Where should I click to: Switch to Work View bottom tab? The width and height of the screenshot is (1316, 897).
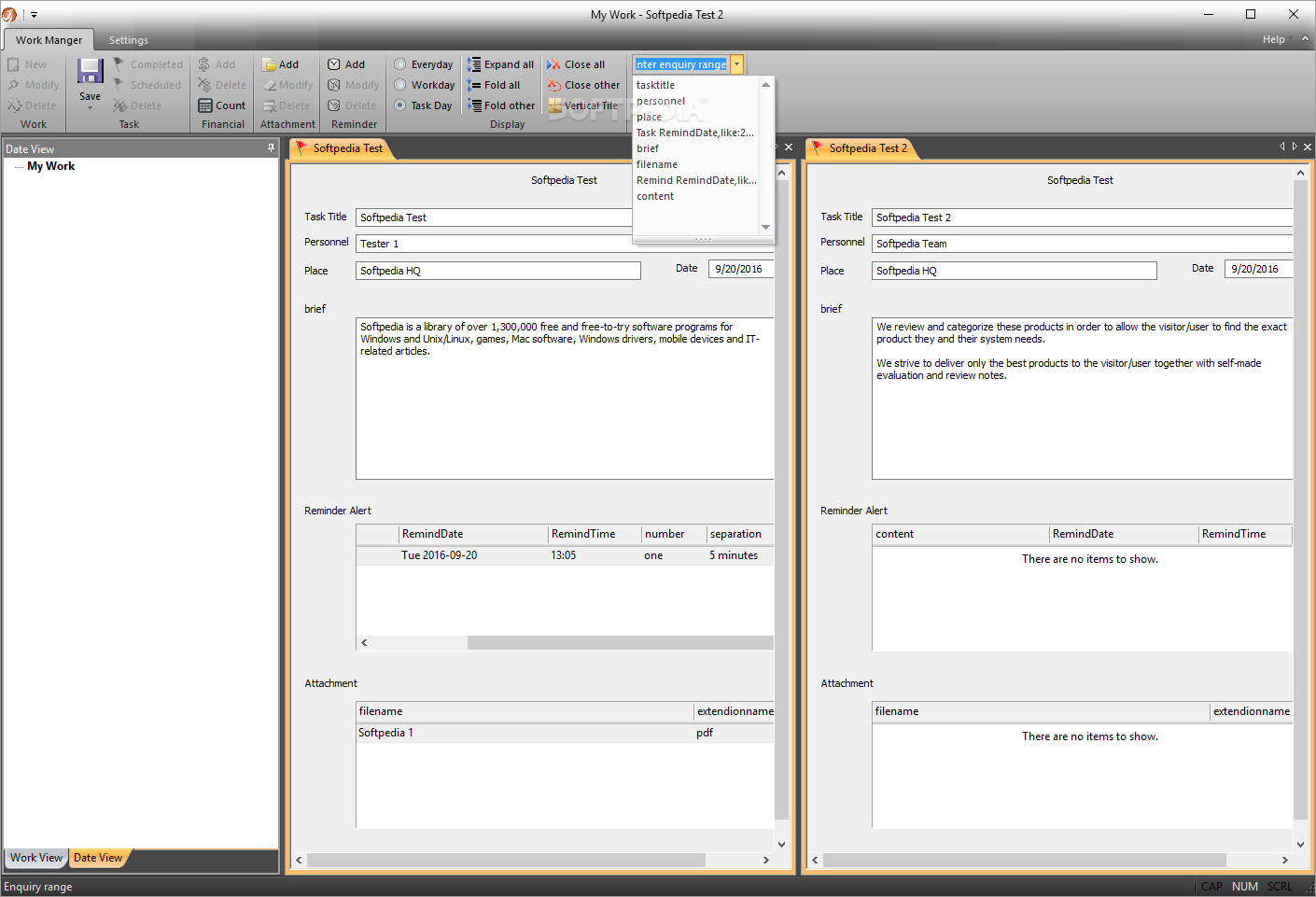pyautogui.click(x=36, y=858)
